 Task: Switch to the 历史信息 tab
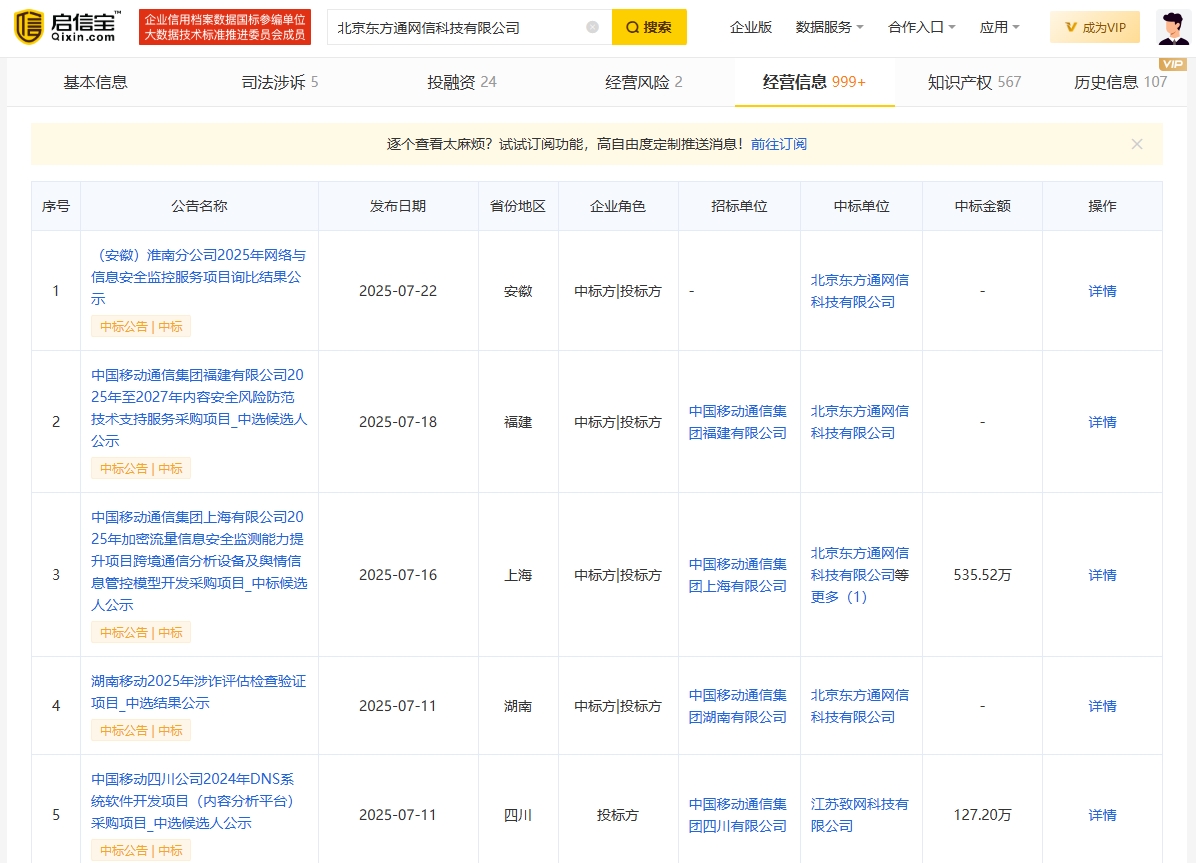1120,82
